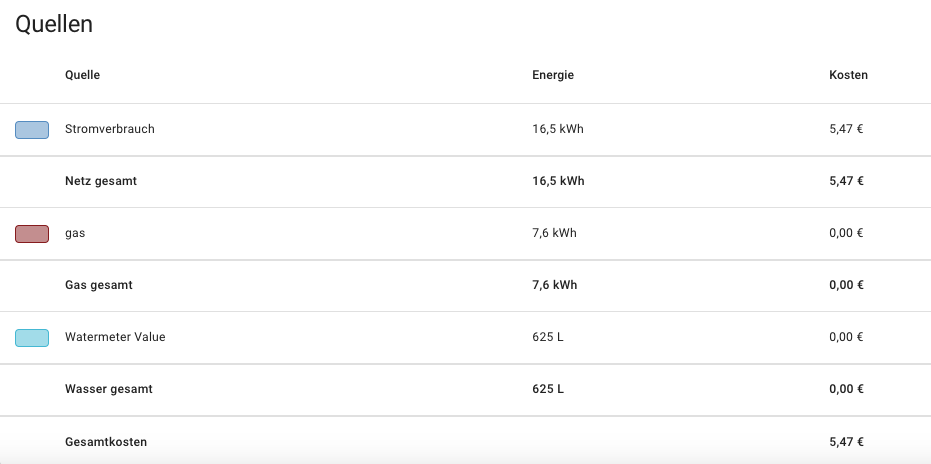This screenshot has width=931, height=464.
Task: Click the Quelle column header
Action: point(83,75)
